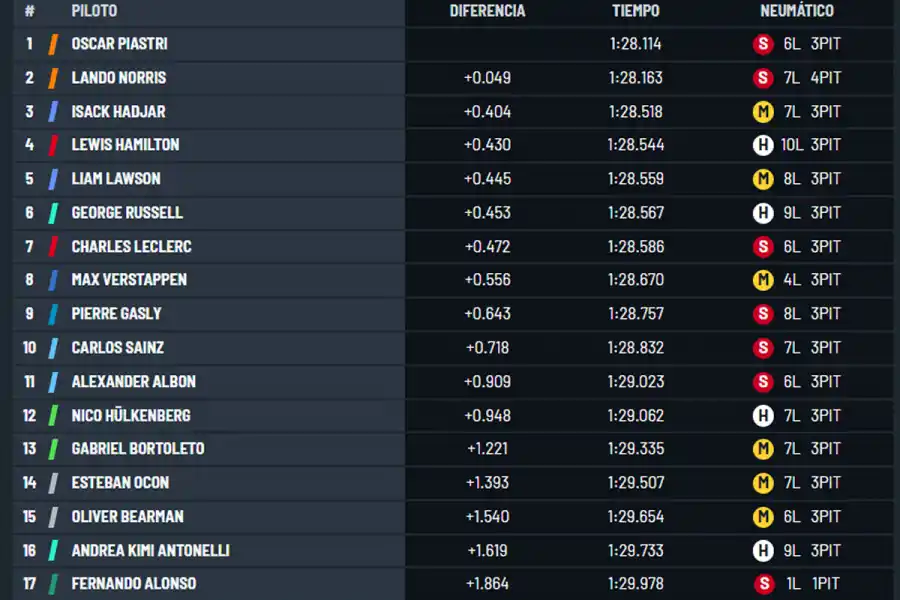900x600 pixels.
Task: Click position number 16 for Antonelli
Action: [x=30, y=550]
